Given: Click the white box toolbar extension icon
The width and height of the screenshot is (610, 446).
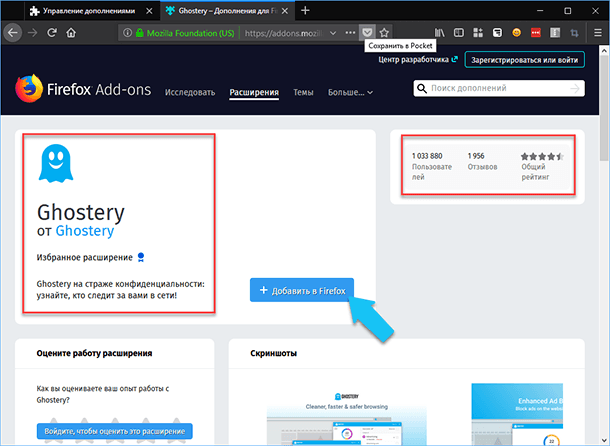Looking at the screenshot, I should (497, 33).
